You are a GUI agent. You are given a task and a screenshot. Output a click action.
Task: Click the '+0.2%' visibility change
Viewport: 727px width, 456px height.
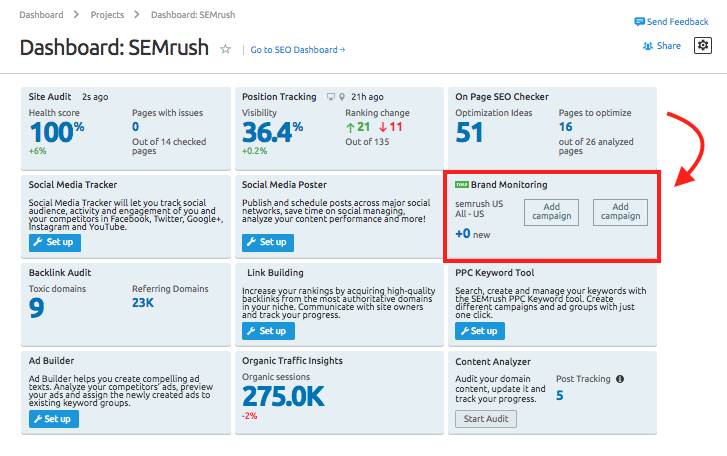click(255, 151)
